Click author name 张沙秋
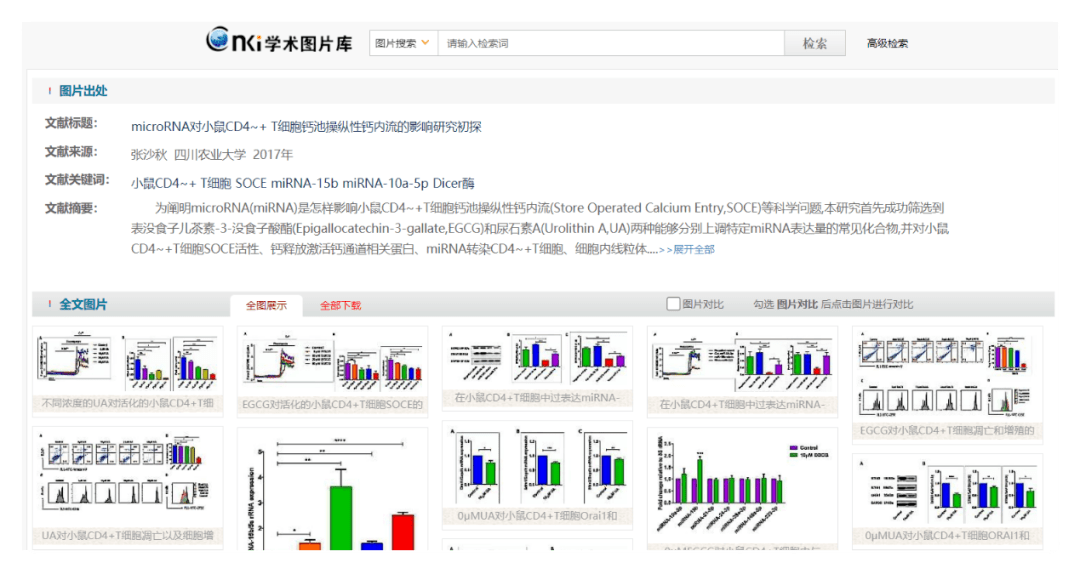This screenshot has height=574, width=1080. point(149,154)
